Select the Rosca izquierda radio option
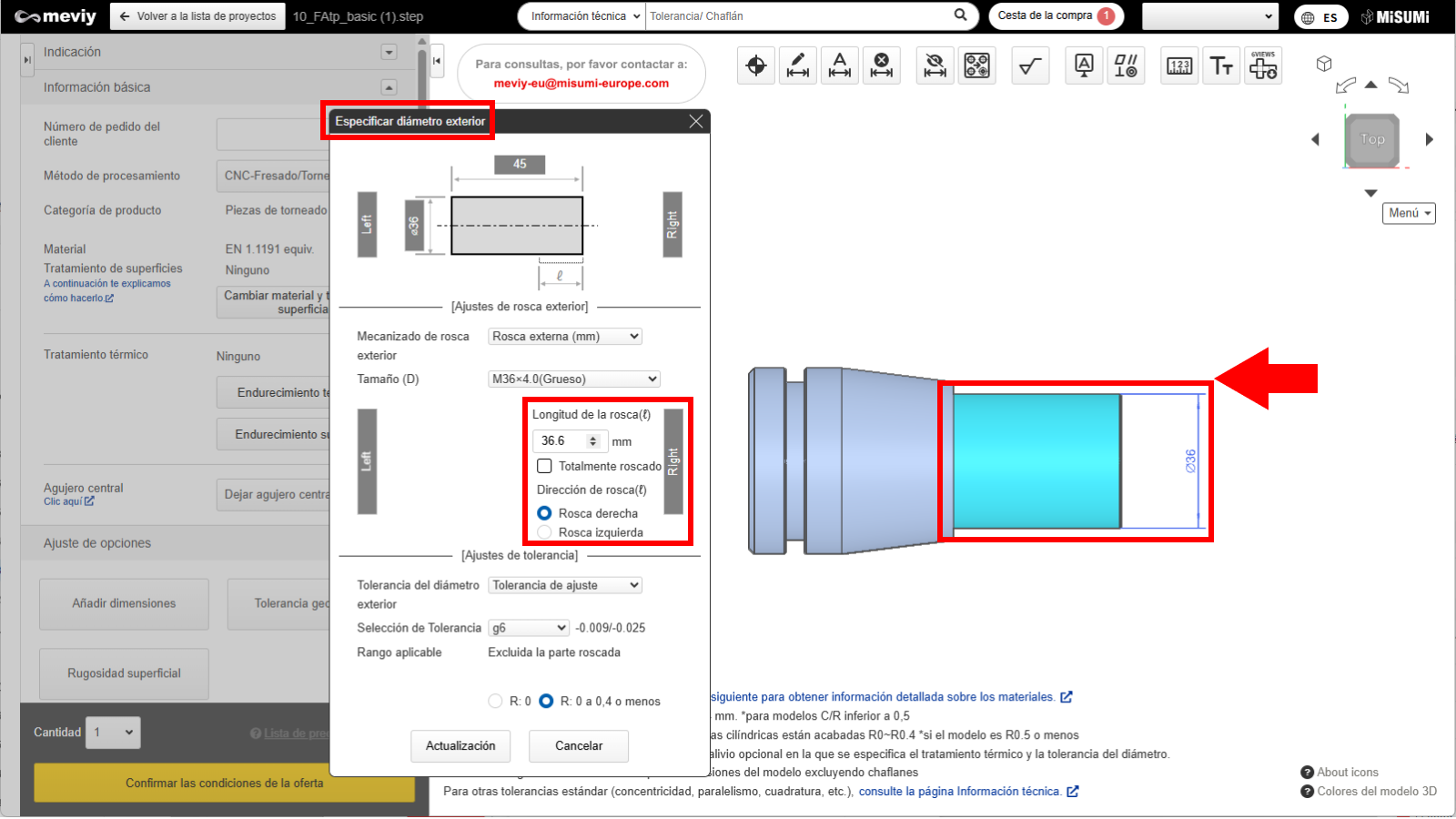Screen dimensions: 1456x819 coord(544,532)
